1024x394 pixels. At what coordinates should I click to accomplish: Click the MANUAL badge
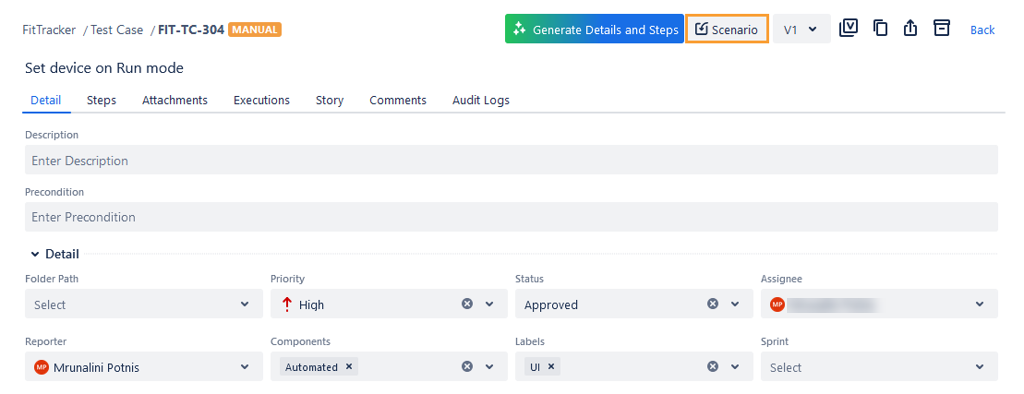pyautogui.click(x=255, y=29)
